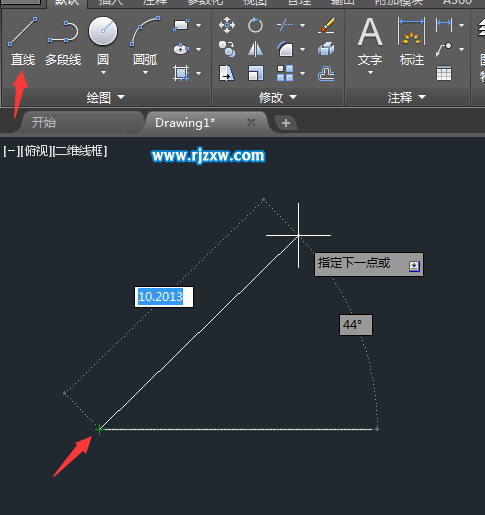This screenshot has height=515, width=485.
Task: Select the Move tool
Action: pos(227,25)
